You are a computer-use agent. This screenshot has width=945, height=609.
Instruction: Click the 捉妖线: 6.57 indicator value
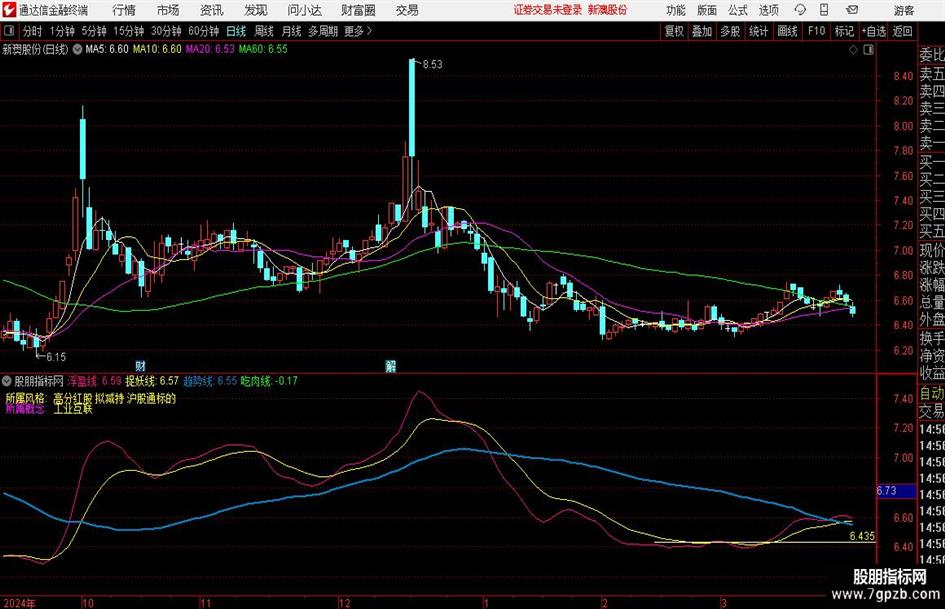152,381
